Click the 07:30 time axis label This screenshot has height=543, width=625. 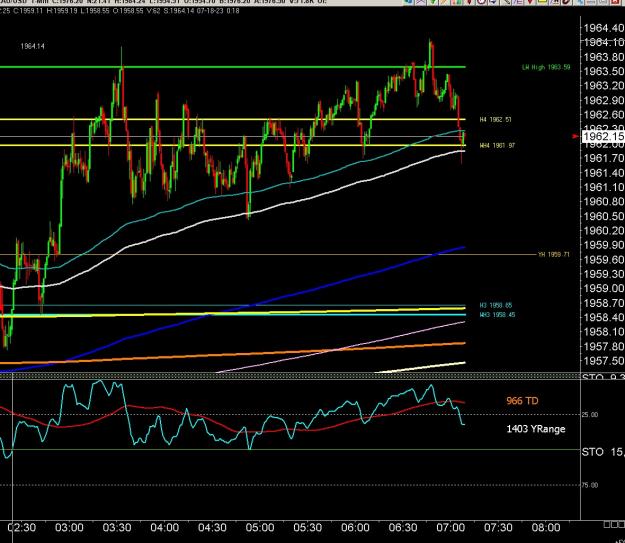click(498, 528)
